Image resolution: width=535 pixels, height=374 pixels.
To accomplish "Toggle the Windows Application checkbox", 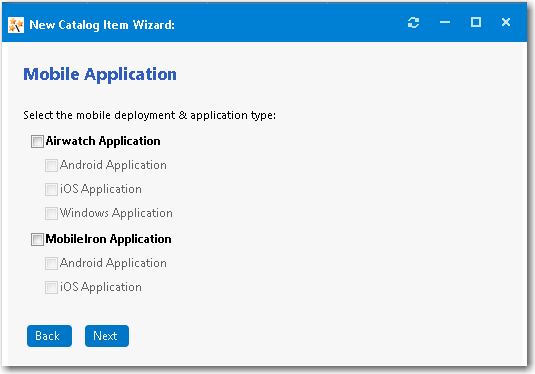I will pos(51,214).
